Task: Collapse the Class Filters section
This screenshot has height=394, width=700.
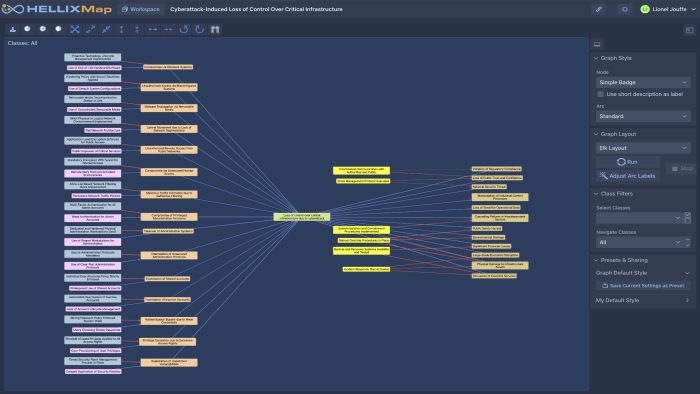Action: coord(596,194)
